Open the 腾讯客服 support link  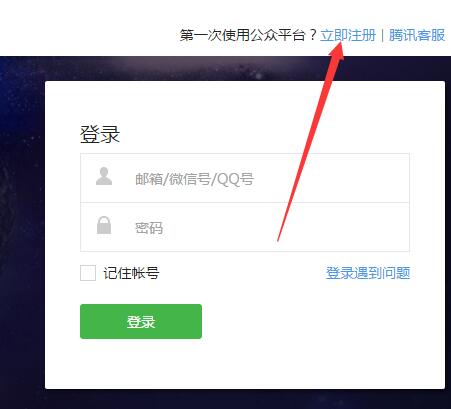point(417,35)
